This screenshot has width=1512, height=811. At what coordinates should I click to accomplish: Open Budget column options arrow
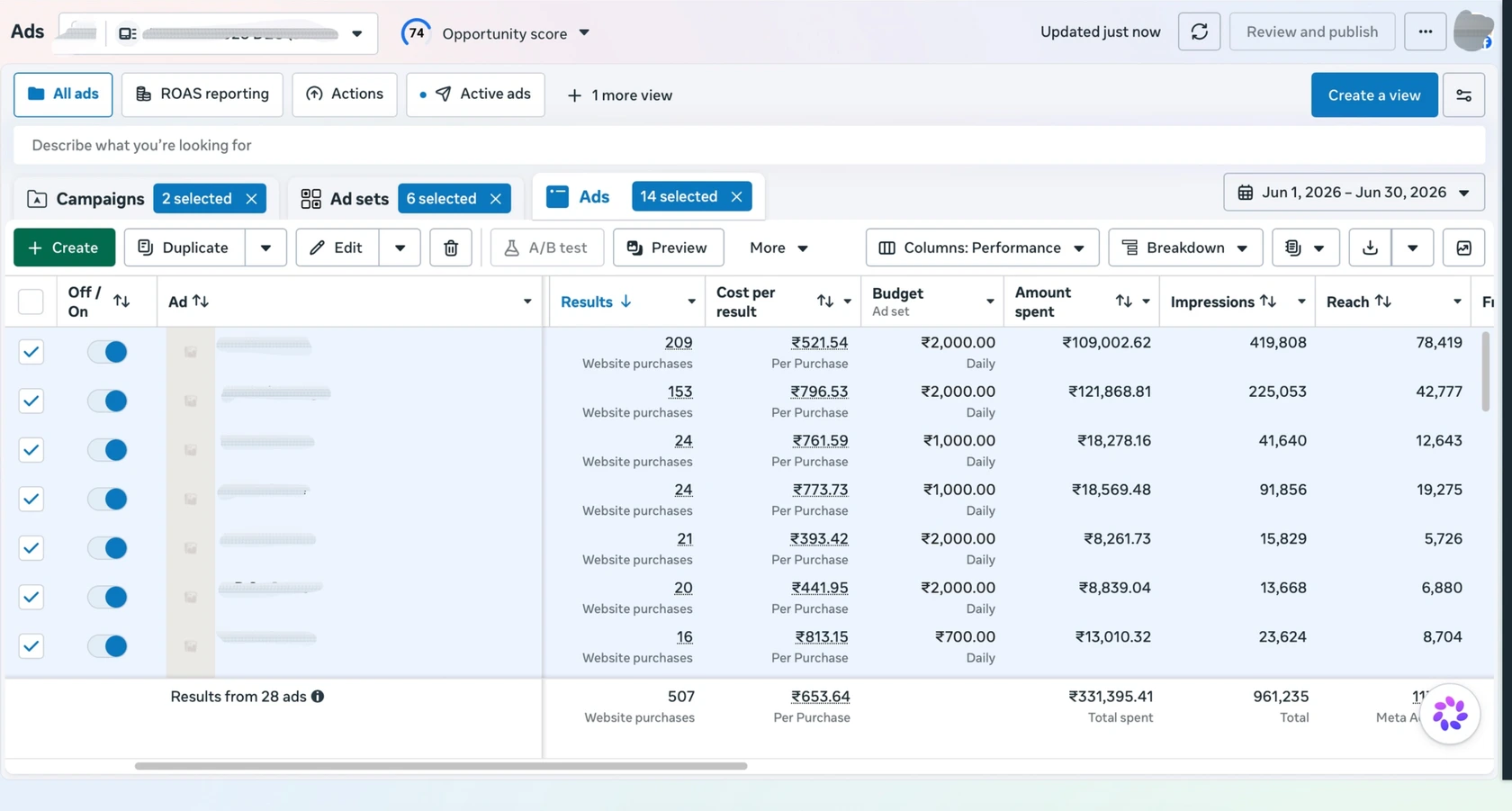point(990,302)
